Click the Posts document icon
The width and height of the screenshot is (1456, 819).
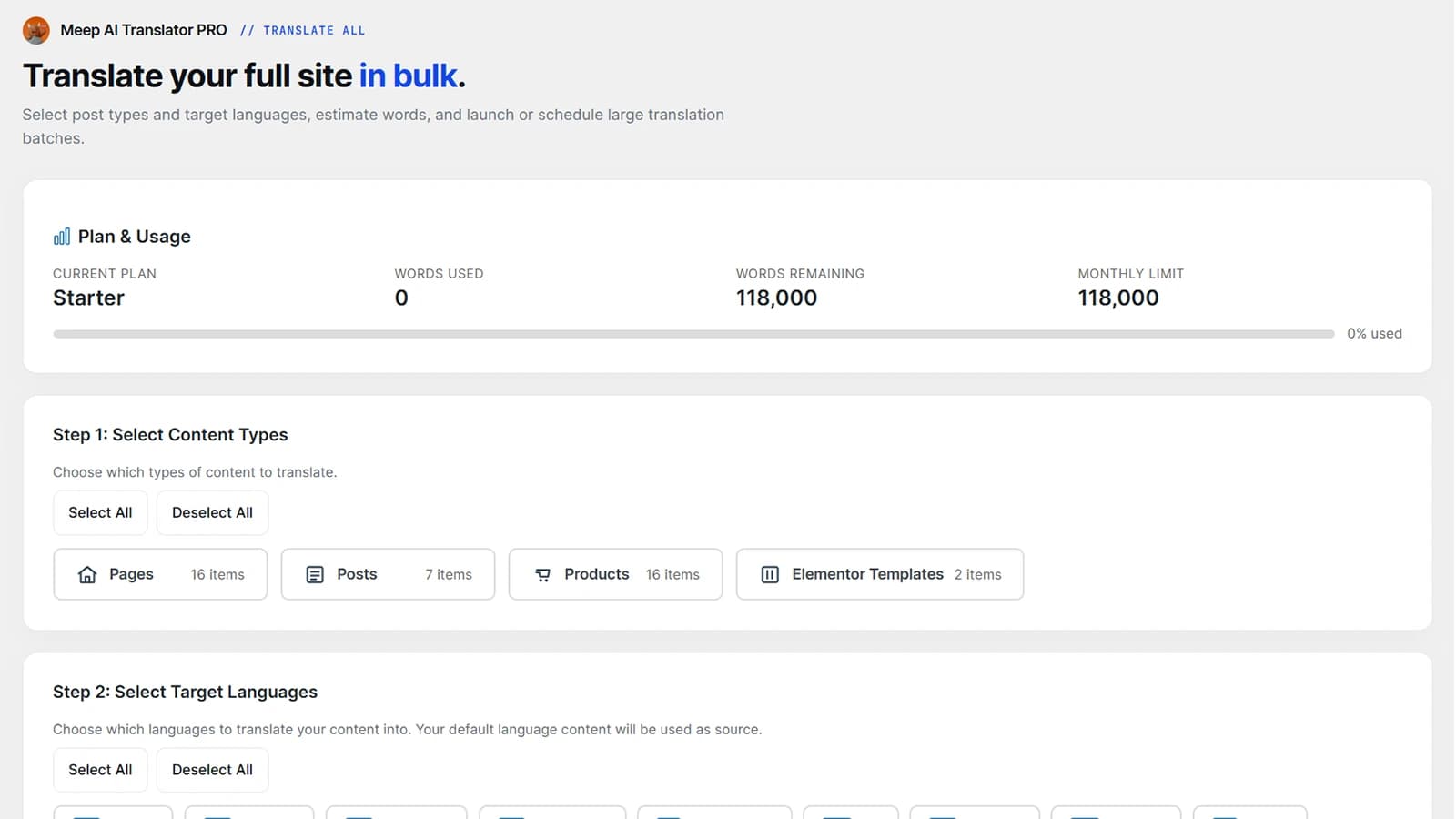click(315, 574)
